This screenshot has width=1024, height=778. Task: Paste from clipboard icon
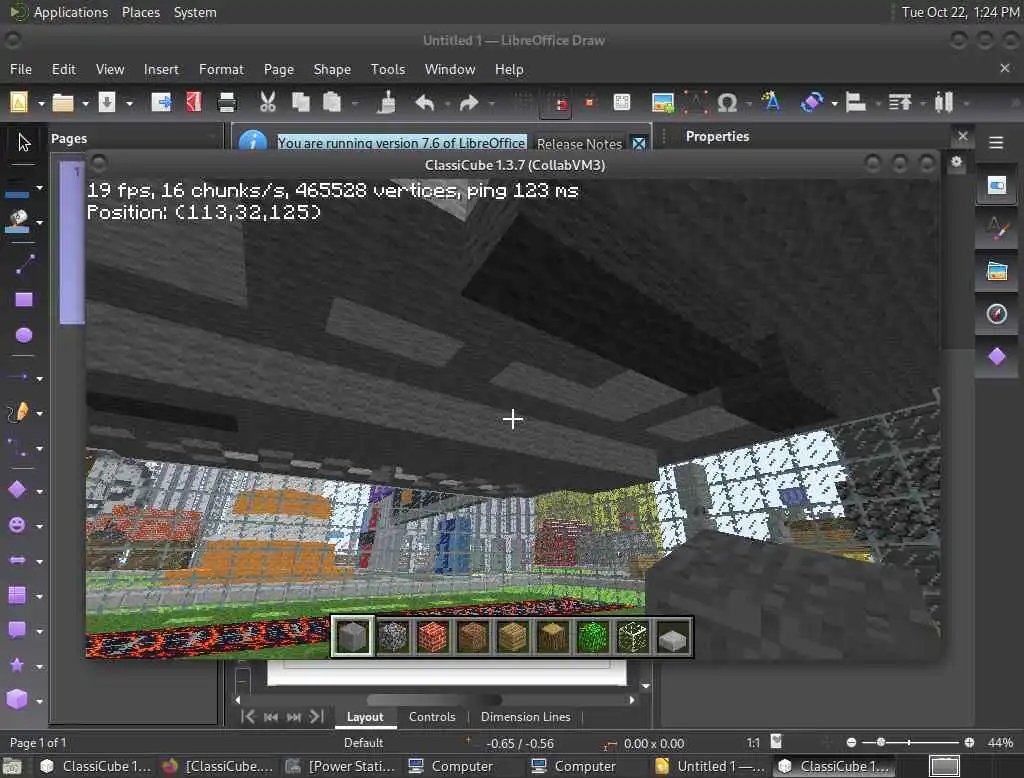(332, 103)
